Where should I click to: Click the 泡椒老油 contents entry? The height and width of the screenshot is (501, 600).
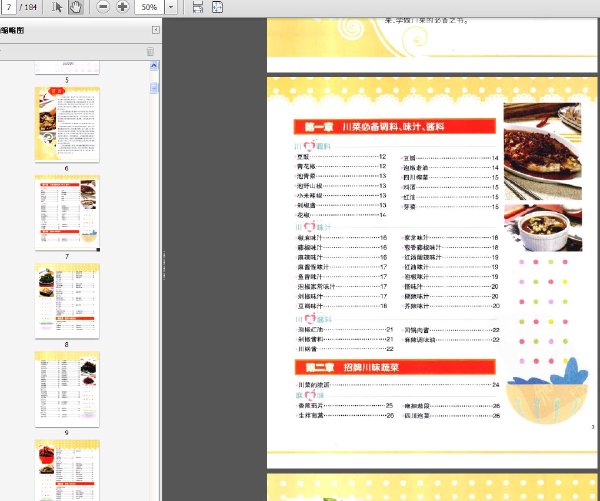[x=451, y=168]
